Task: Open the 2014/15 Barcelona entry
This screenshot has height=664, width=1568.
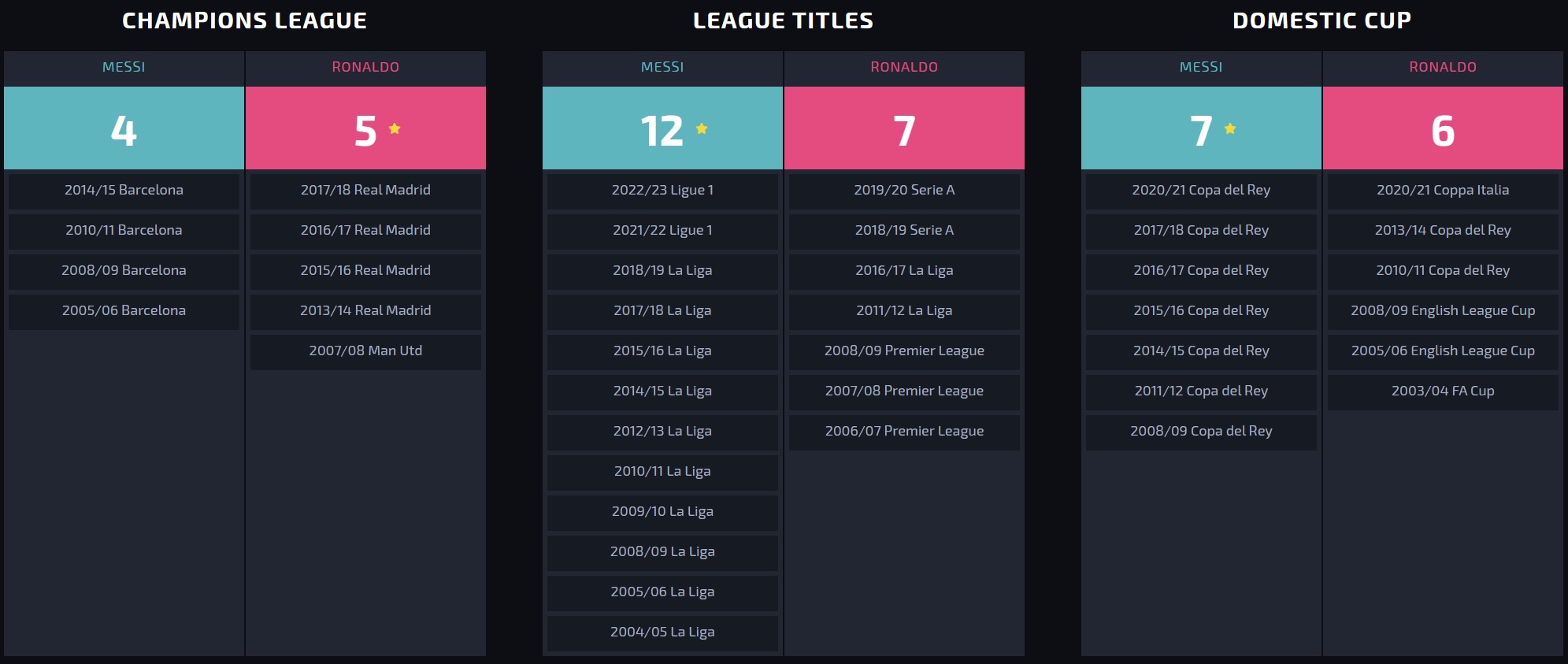Action: pyautogui.click(x=124, y=191)
